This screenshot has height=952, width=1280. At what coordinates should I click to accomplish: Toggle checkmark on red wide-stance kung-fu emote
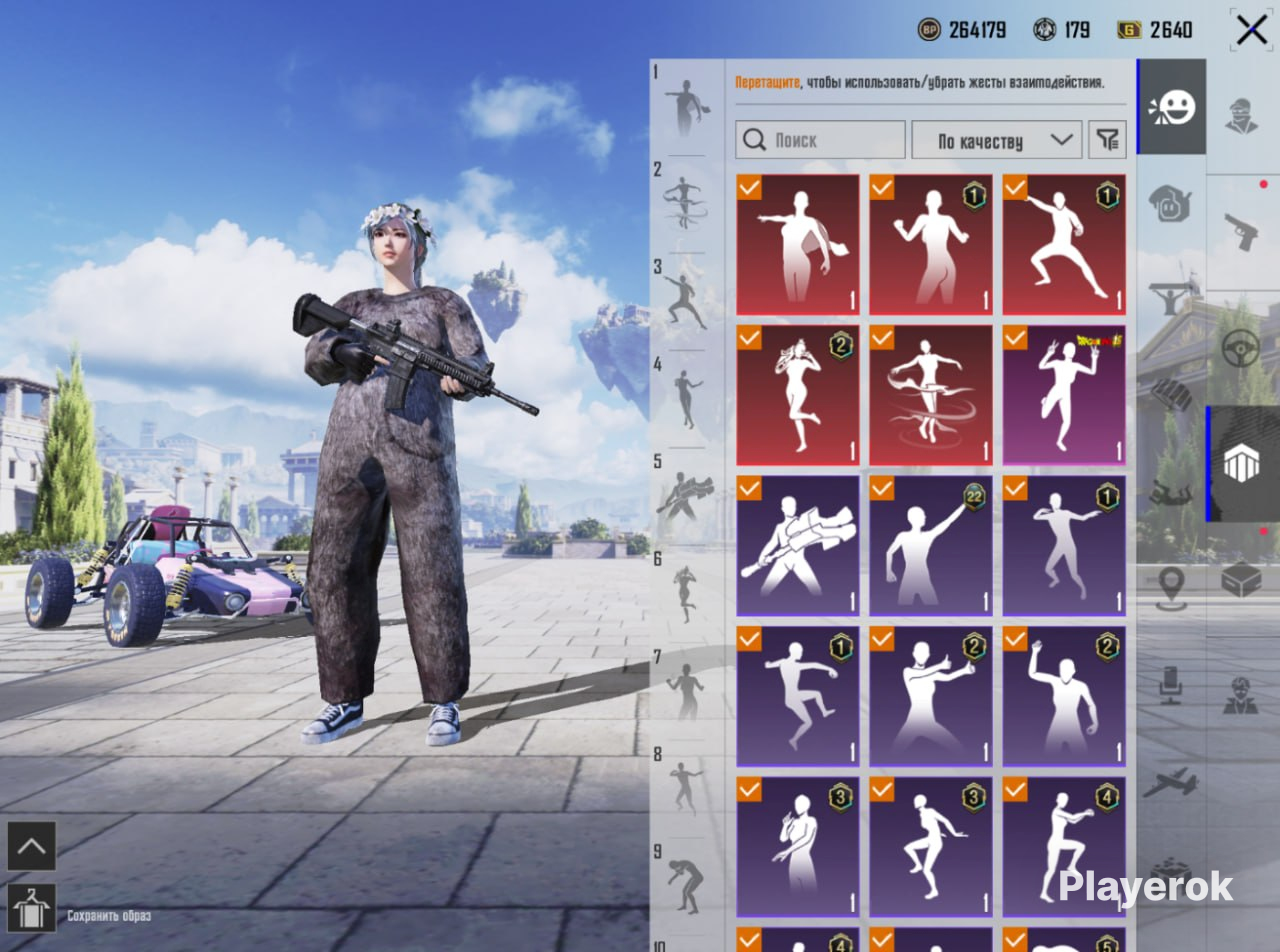pos(1015,187)
